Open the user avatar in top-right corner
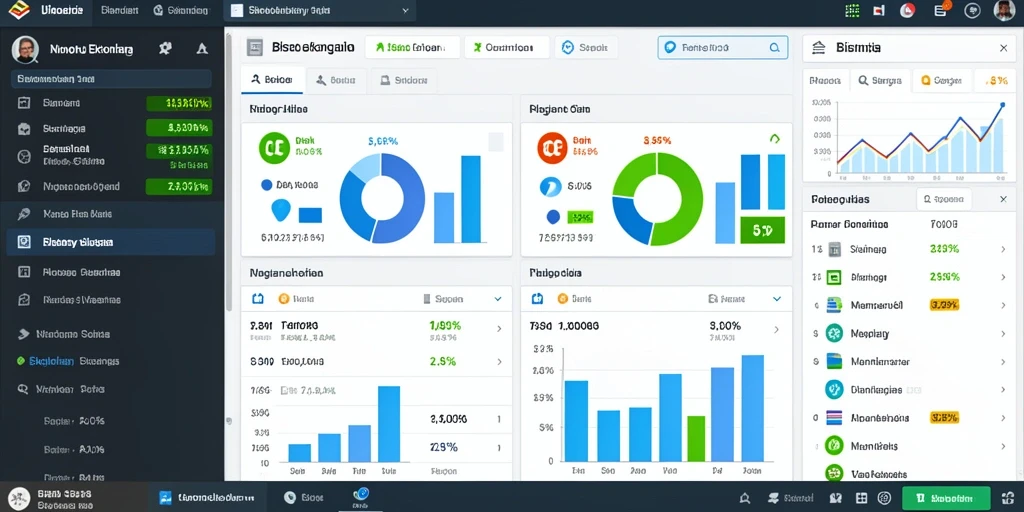The width and height of the screenshot is (1024, 512). (1004, 10)
